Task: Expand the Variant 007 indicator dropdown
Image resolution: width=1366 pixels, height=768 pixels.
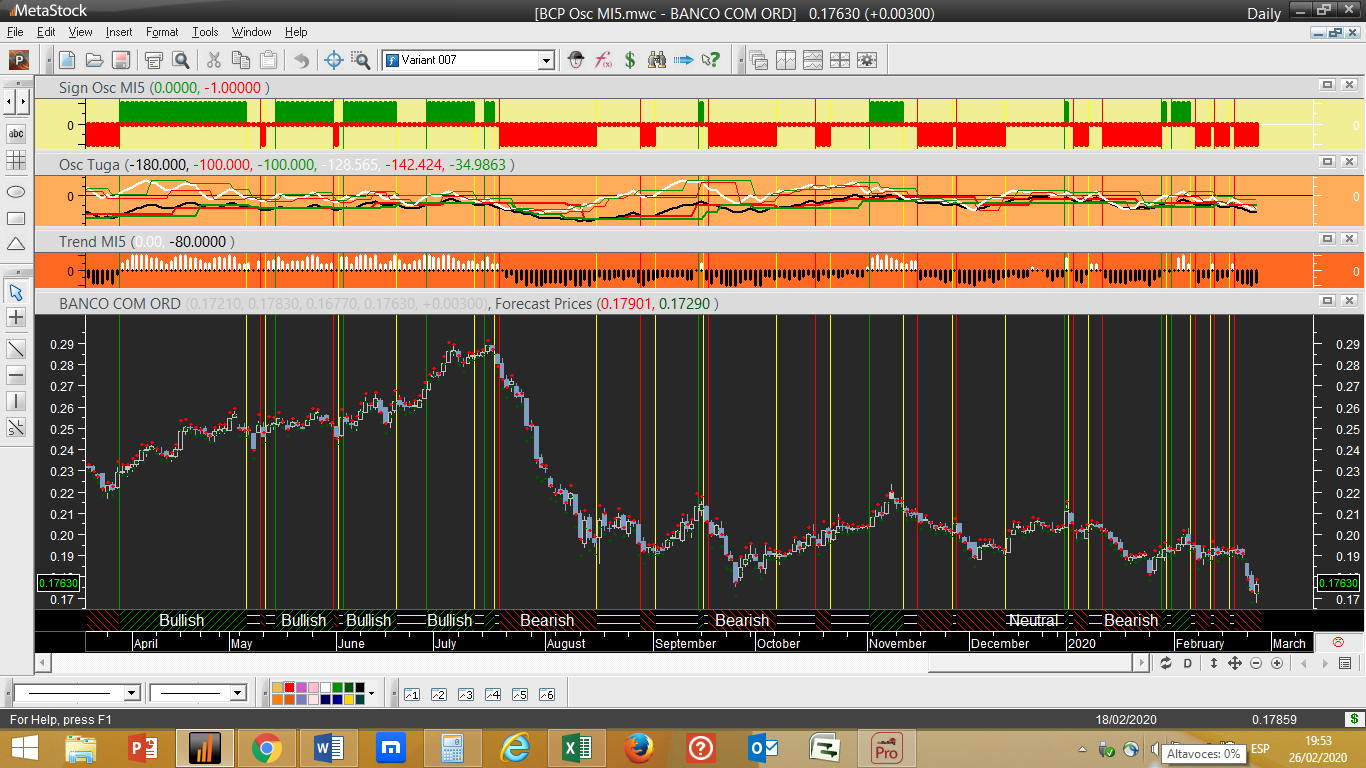Action: coord(546,60)
